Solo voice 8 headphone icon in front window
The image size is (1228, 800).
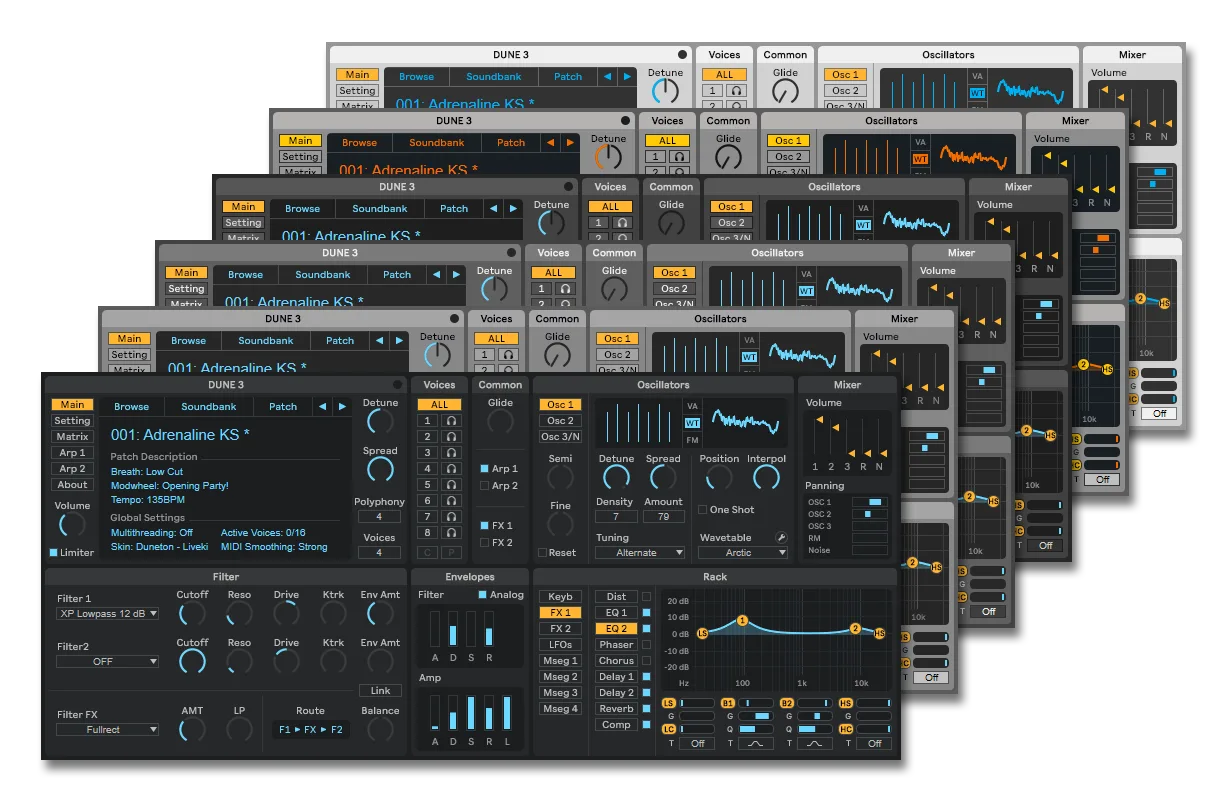(x=453, y=533)
